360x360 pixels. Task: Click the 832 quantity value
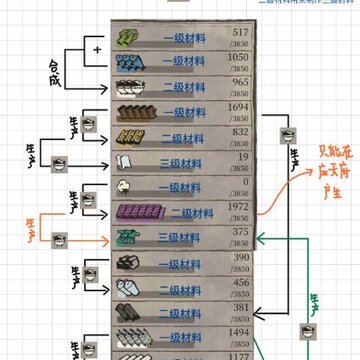(x=241, y=132)
